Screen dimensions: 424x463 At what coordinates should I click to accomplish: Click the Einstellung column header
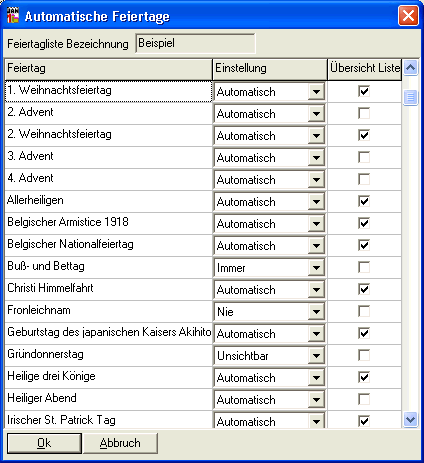(x=270, y=69)
